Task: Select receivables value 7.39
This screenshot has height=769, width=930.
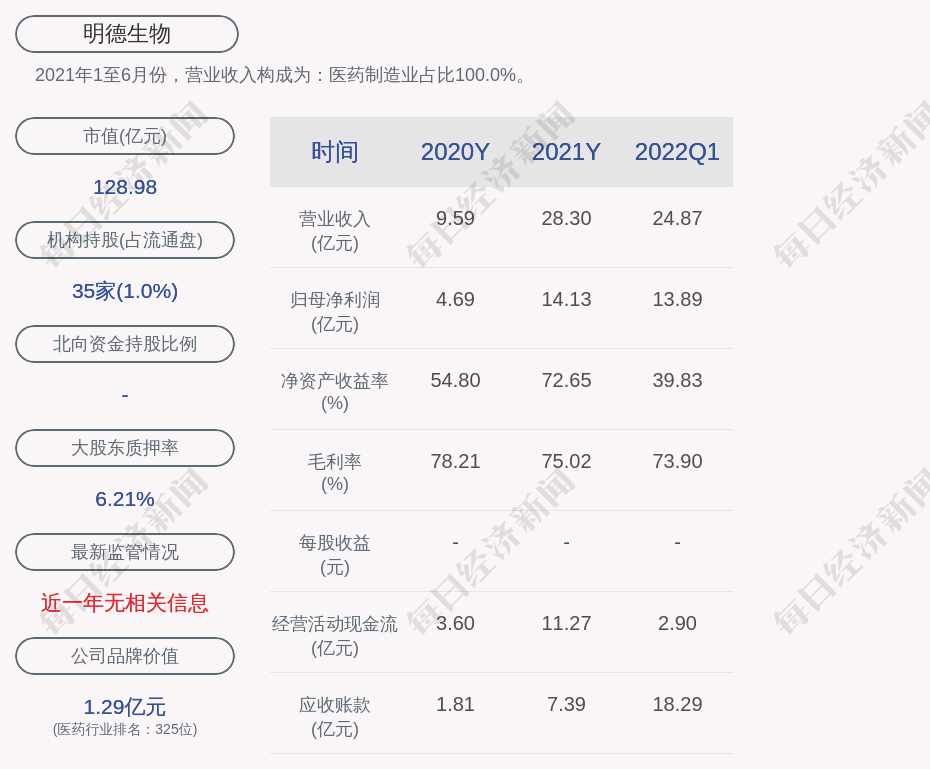Action: [x=566, y=704]
